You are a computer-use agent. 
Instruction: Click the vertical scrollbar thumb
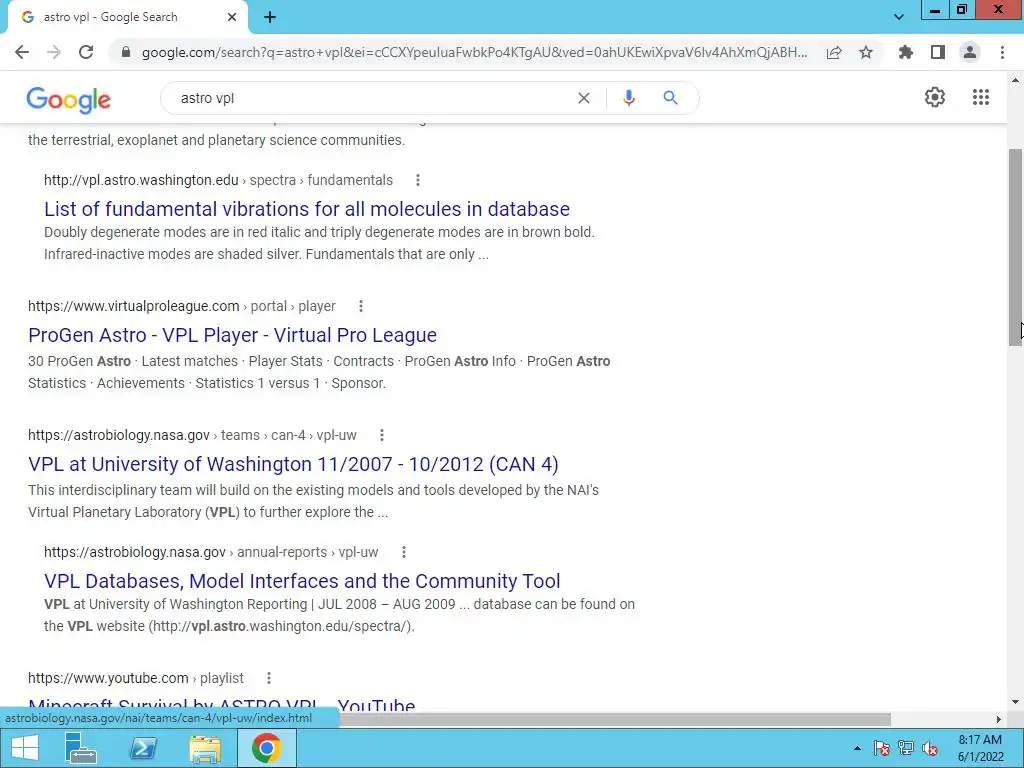point(1015,248)
